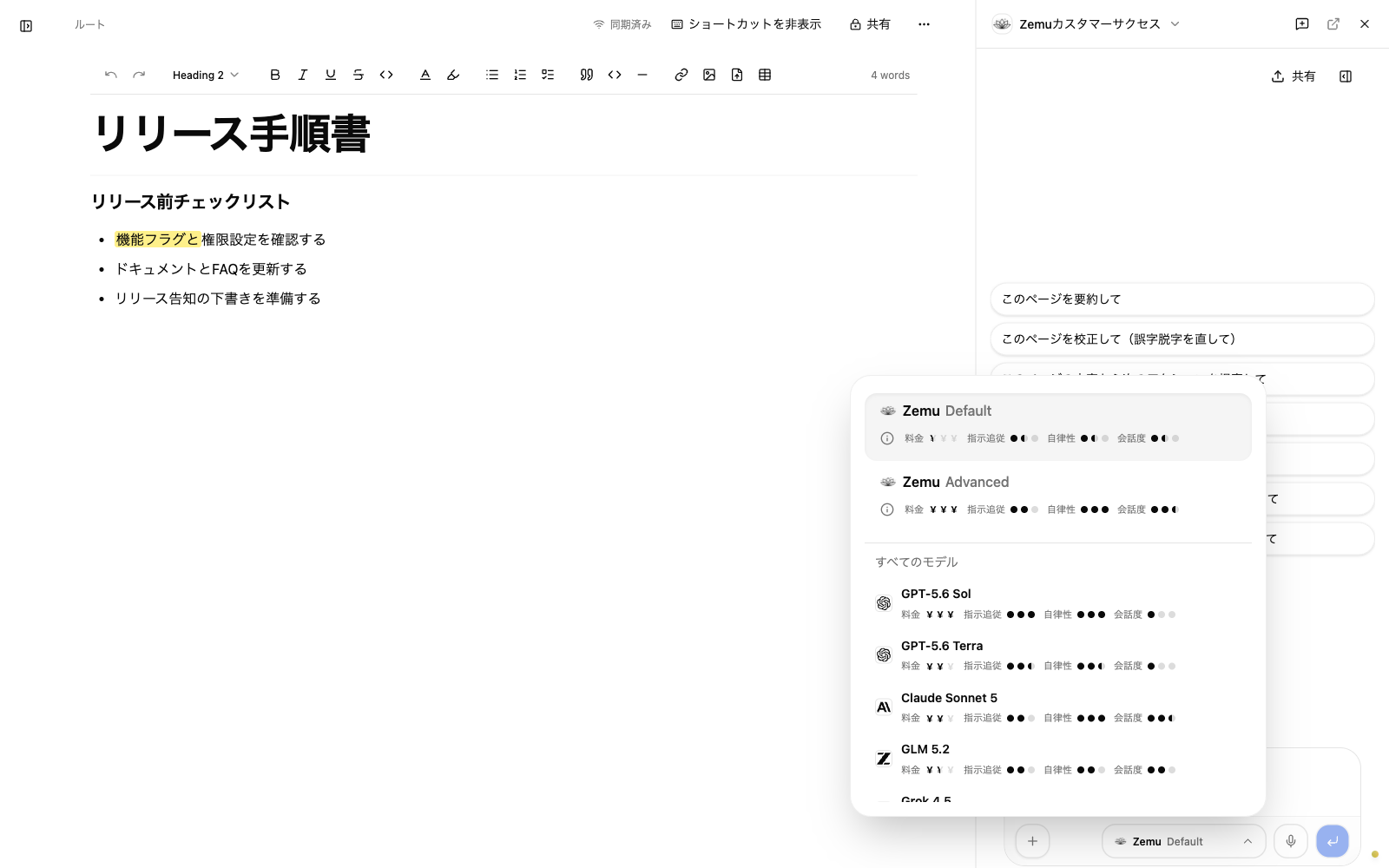Click the 4 words counter
The image size is (1389, 868).
tap(891, 76)
